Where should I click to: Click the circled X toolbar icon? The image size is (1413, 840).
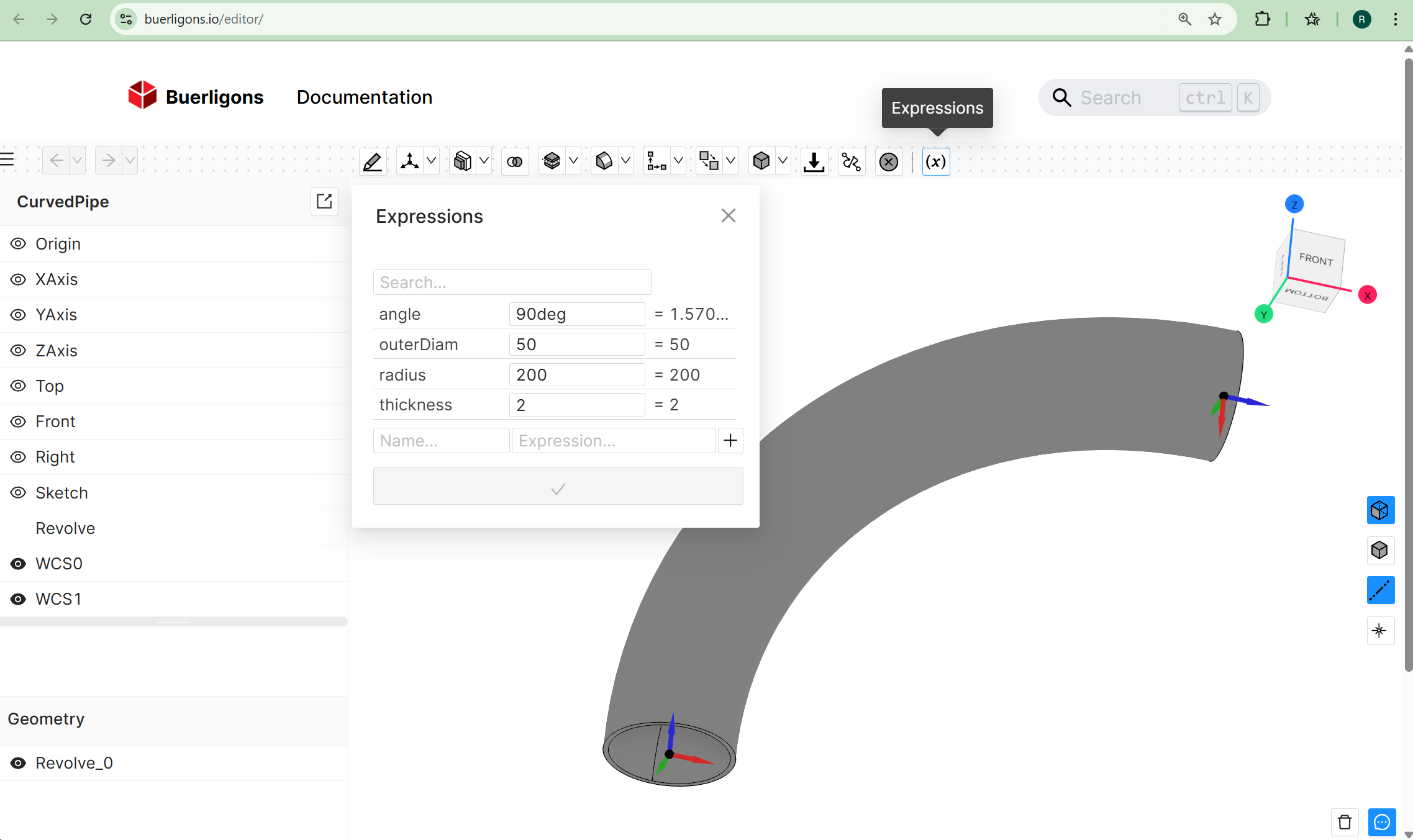point(888,161)
